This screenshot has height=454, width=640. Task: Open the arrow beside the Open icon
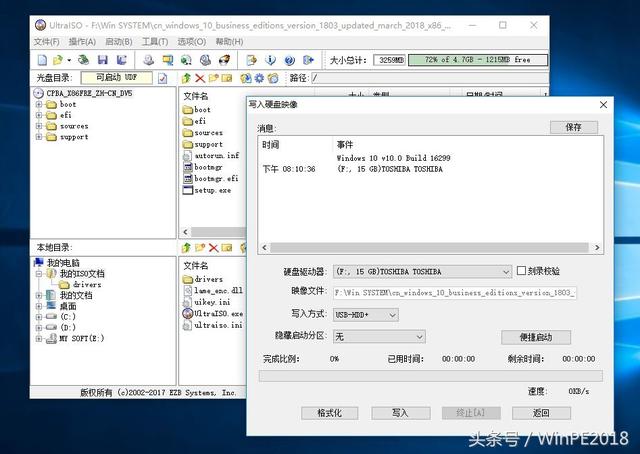(69, 60)
